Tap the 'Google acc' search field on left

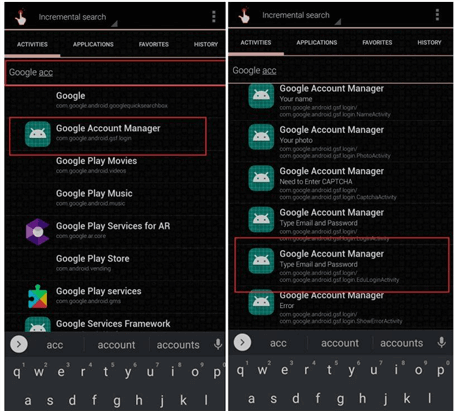(x=115, y=73)
